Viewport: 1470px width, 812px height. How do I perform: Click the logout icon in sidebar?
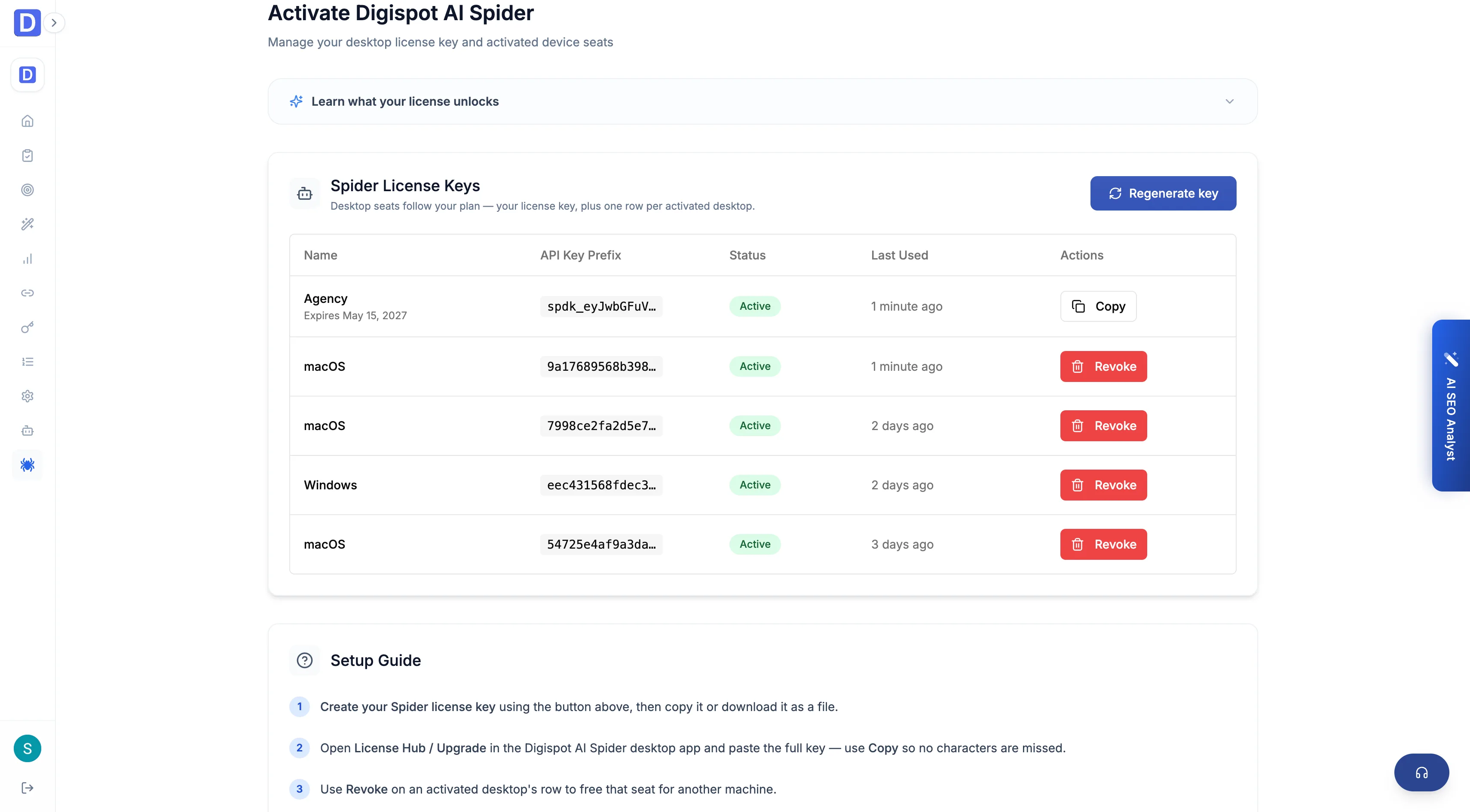tap(28, 788)
